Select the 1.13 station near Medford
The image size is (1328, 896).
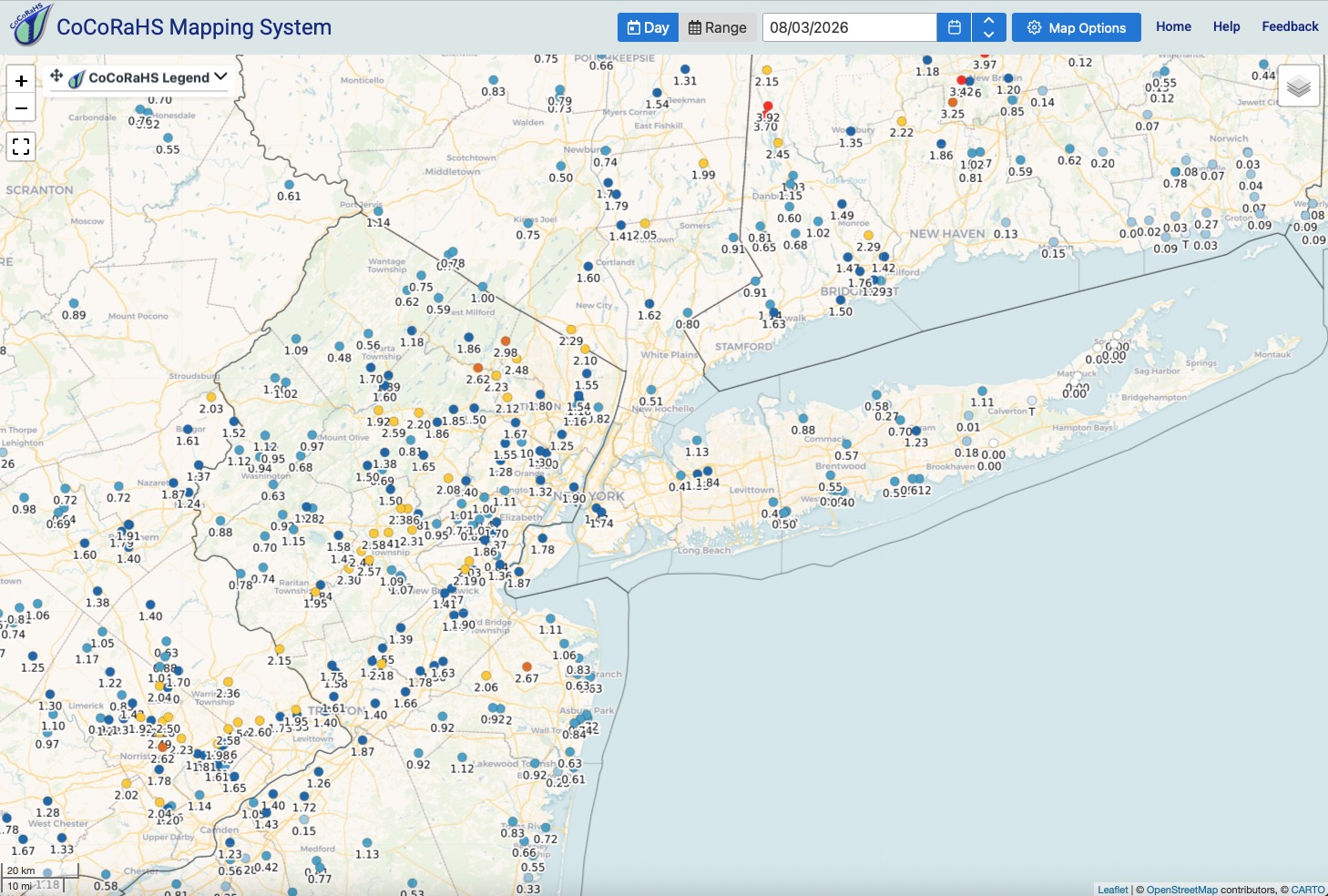[x=367, y=843]
